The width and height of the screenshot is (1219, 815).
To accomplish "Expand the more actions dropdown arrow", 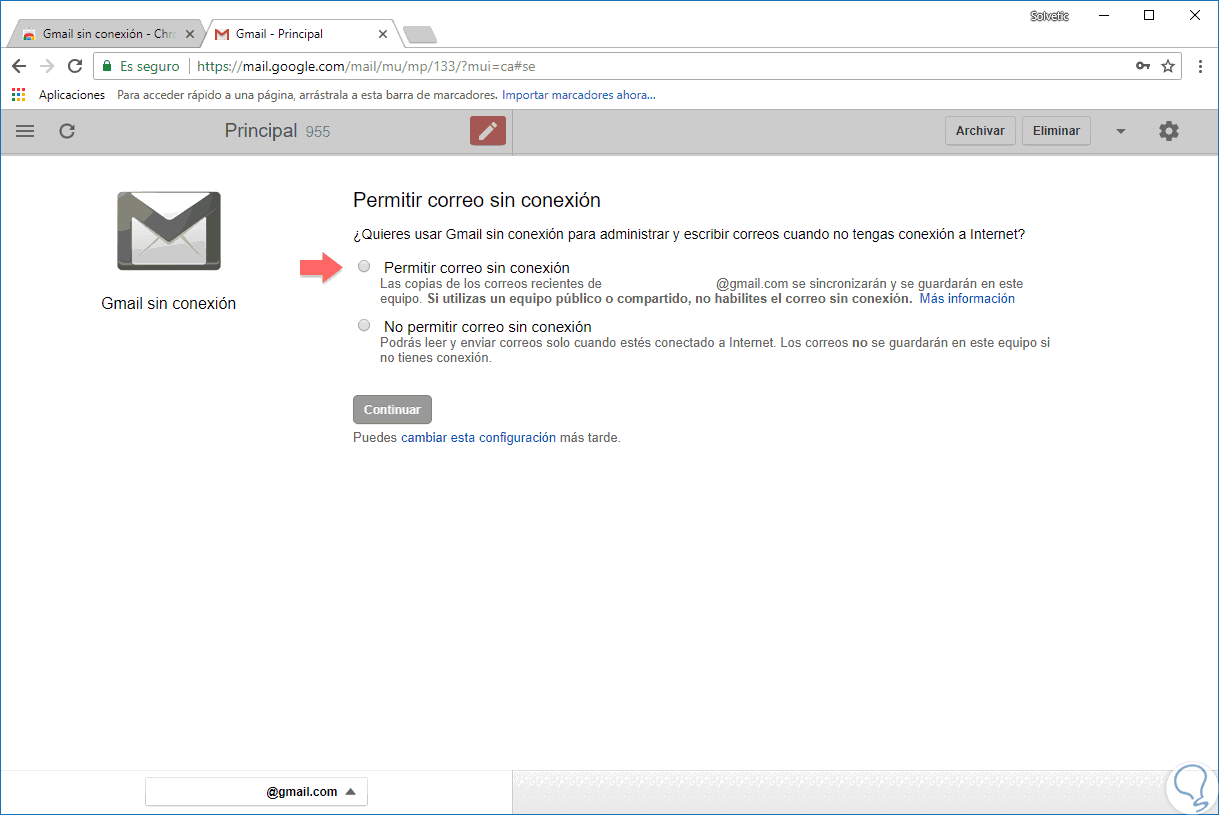I will (1121, 131).
